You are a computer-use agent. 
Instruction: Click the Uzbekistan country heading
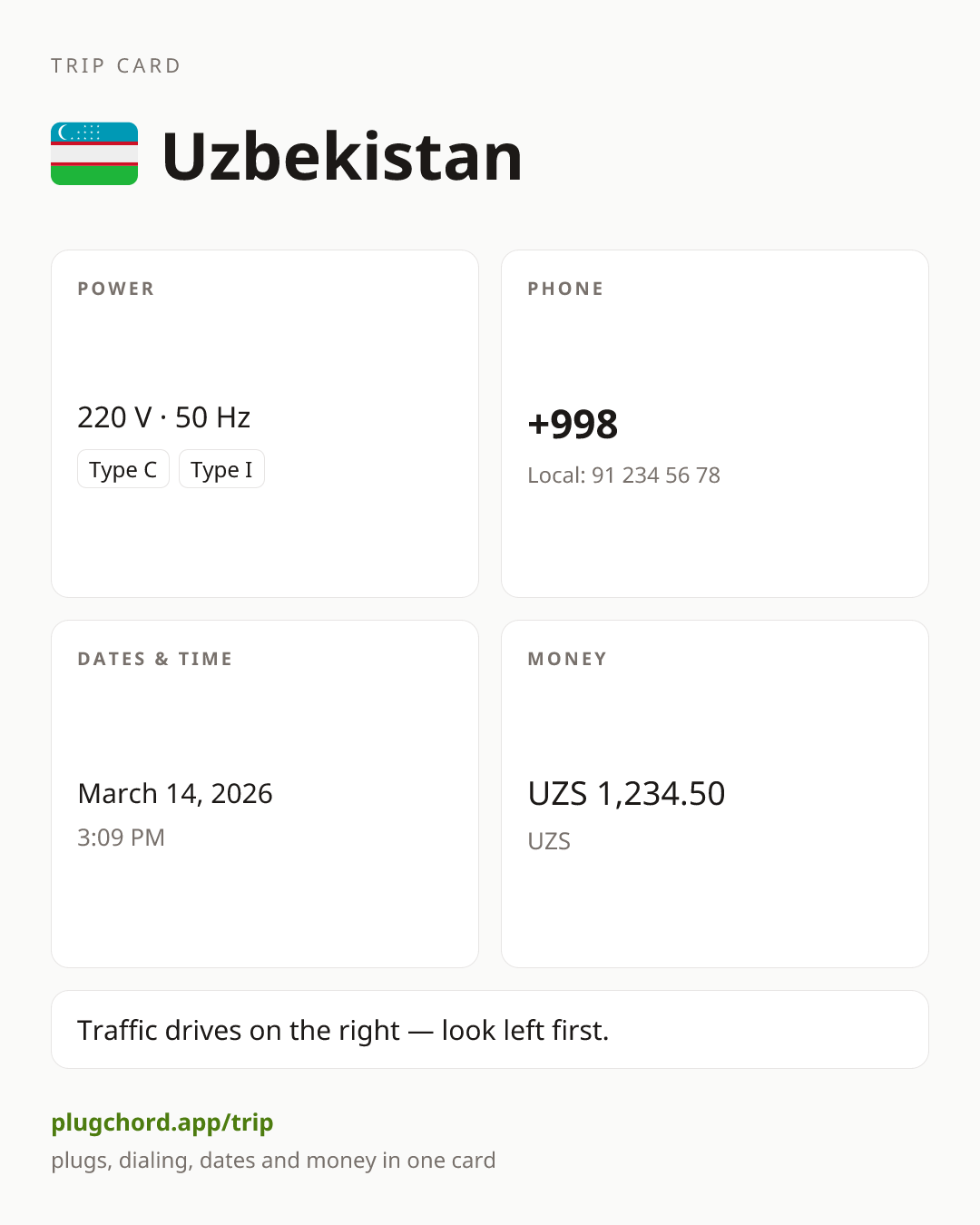(x=342, y=156)
